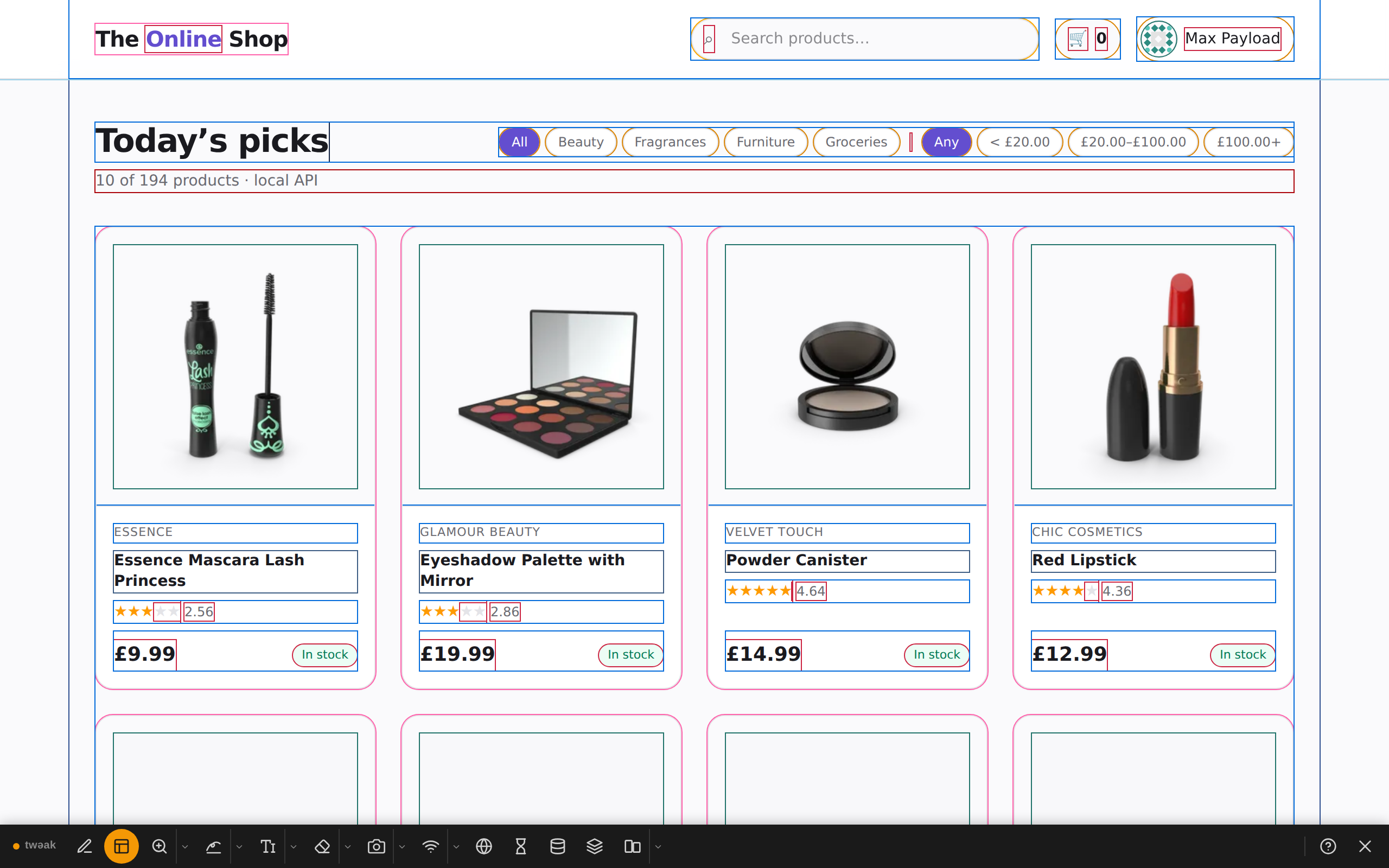Open the dropdown beside the wifi icon
This screenshot has height=868, width=1389.
click(x=456, y=846)
